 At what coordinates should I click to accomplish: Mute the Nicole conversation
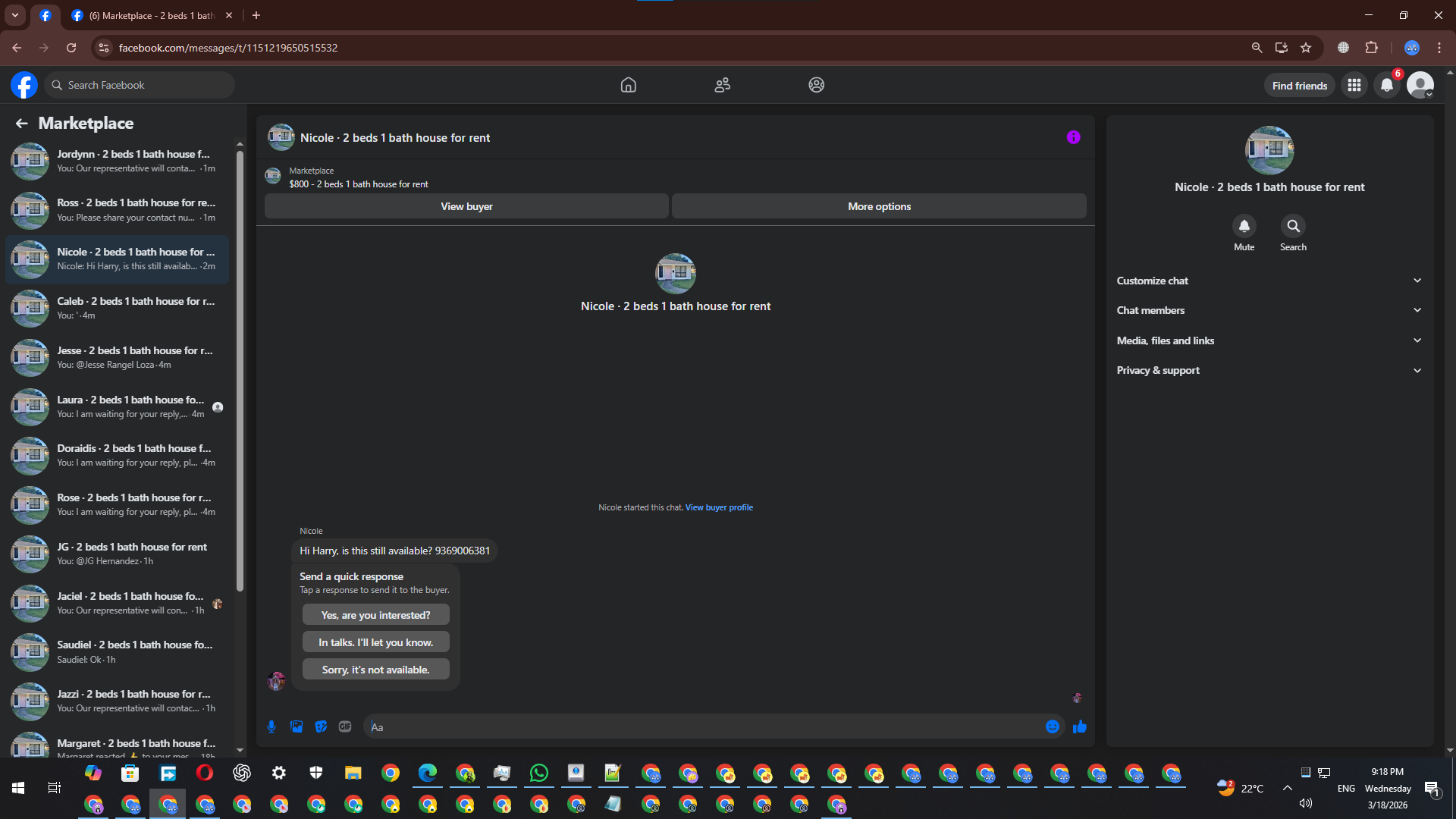point(1244,226)
